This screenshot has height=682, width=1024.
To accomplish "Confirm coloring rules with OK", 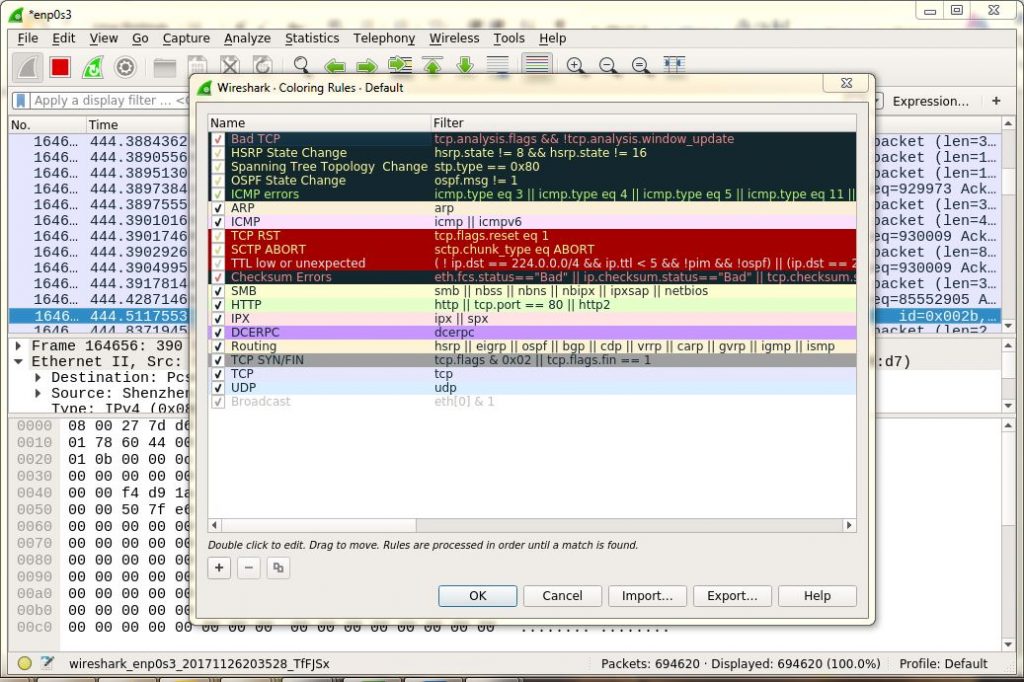I will tap(477, 595).
